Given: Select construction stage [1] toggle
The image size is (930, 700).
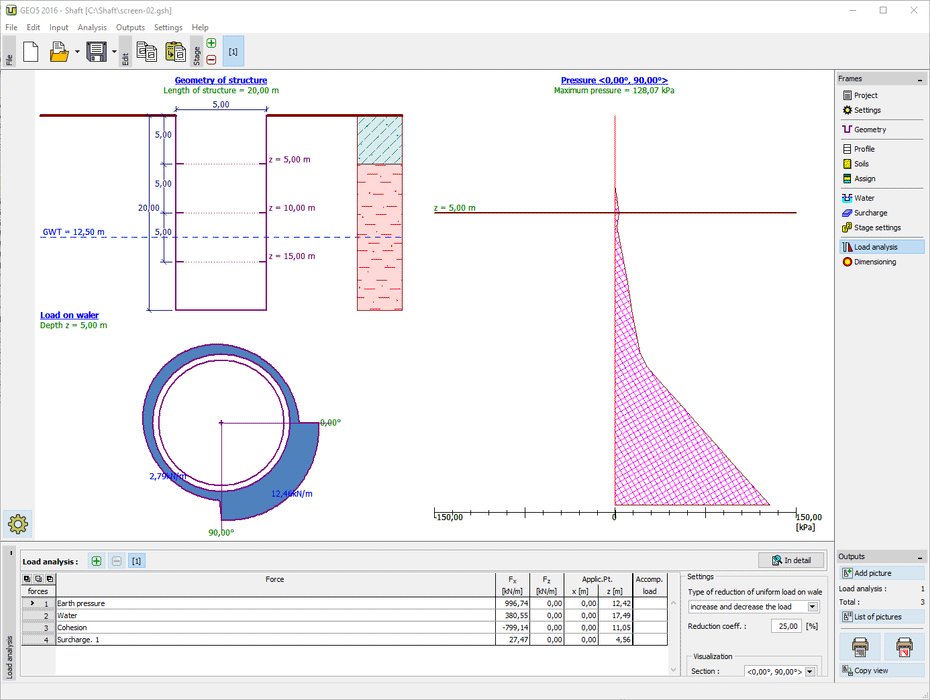Looking at the screenshot, I should [x=233, y=51].
